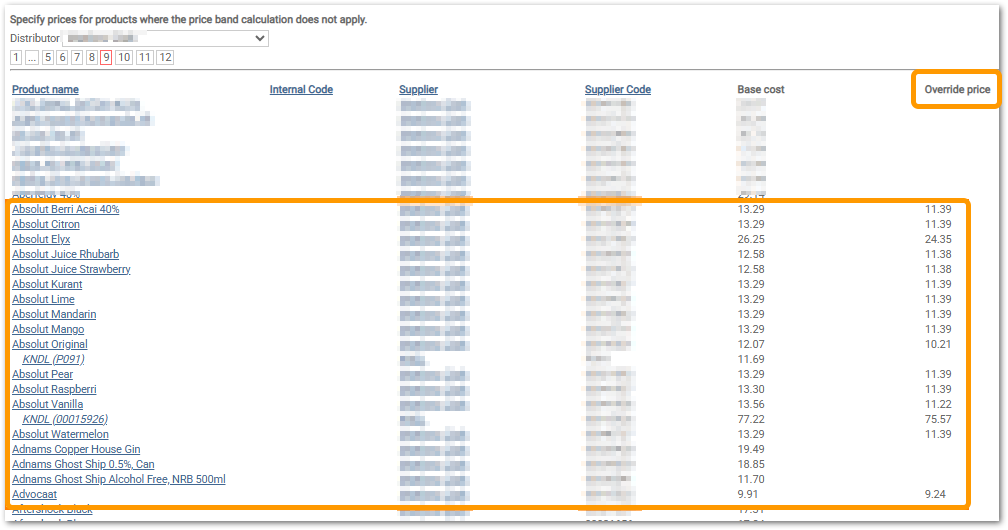Sort by Supplier Code column header
The image size is (1008, 530).
[617, 90]
